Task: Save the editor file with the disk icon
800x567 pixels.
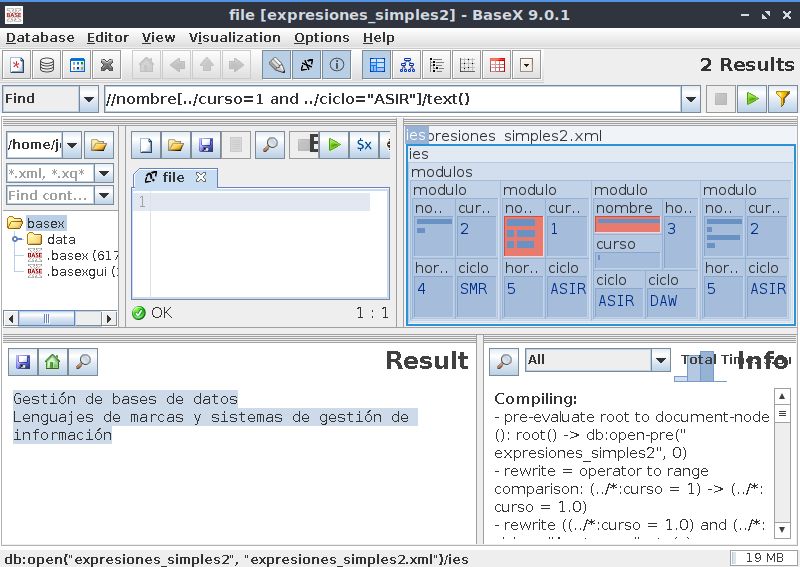Action: click(206, 145)
